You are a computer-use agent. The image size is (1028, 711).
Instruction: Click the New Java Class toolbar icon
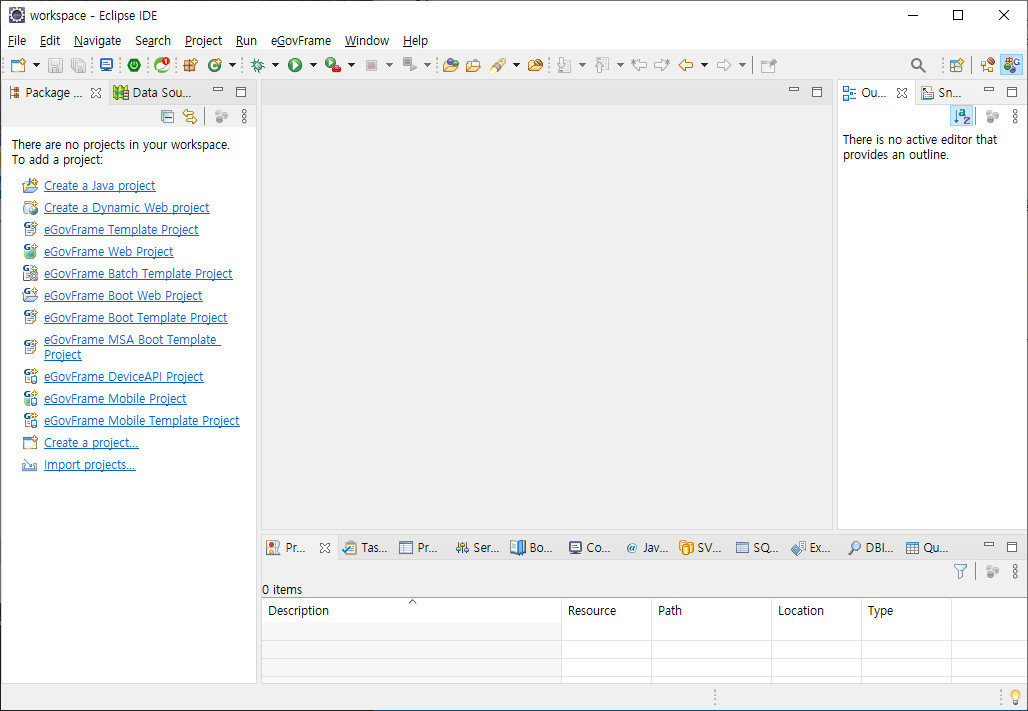tap(214, 65)
